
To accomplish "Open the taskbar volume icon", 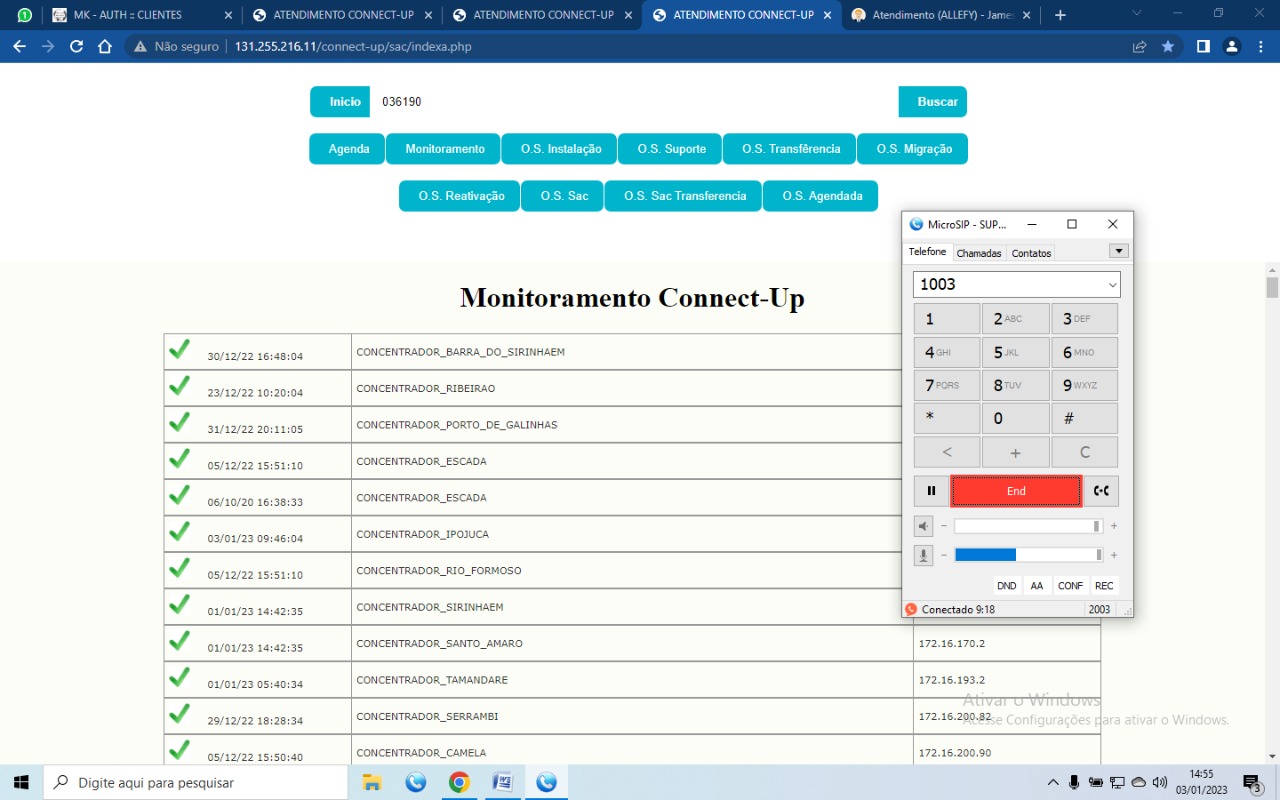I will [1160, 782].
